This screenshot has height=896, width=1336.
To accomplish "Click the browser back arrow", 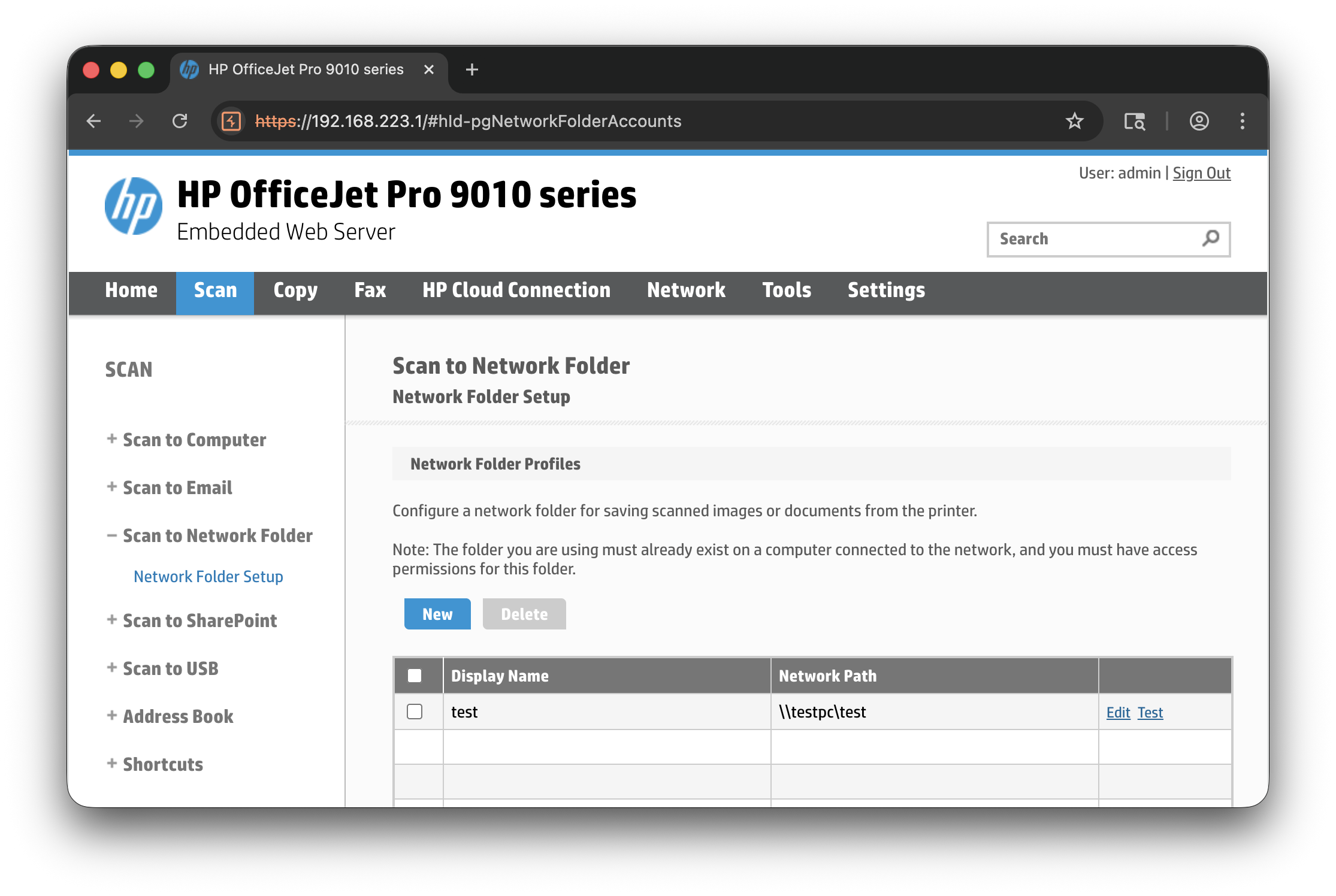I will [94, 121].
